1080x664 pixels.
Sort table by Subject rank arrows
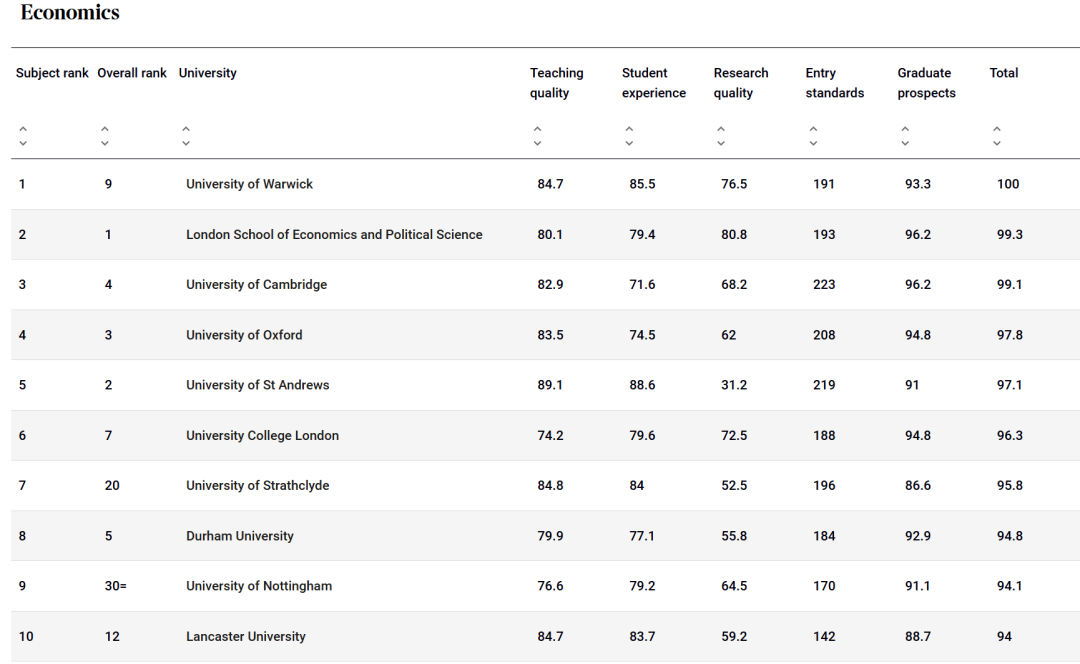pyautogui.click(x=23, y=136)
